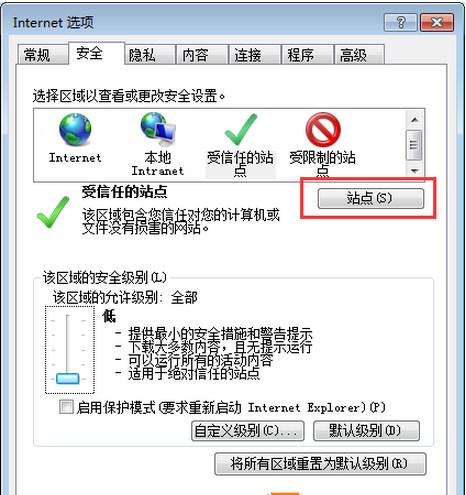Close the Internet 选项 dialog

coord(437,23)
